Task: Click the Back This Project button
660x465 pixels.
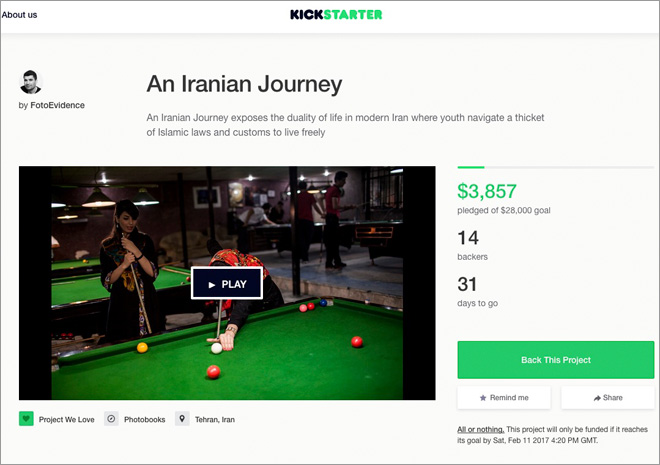Action: point(556,360)
